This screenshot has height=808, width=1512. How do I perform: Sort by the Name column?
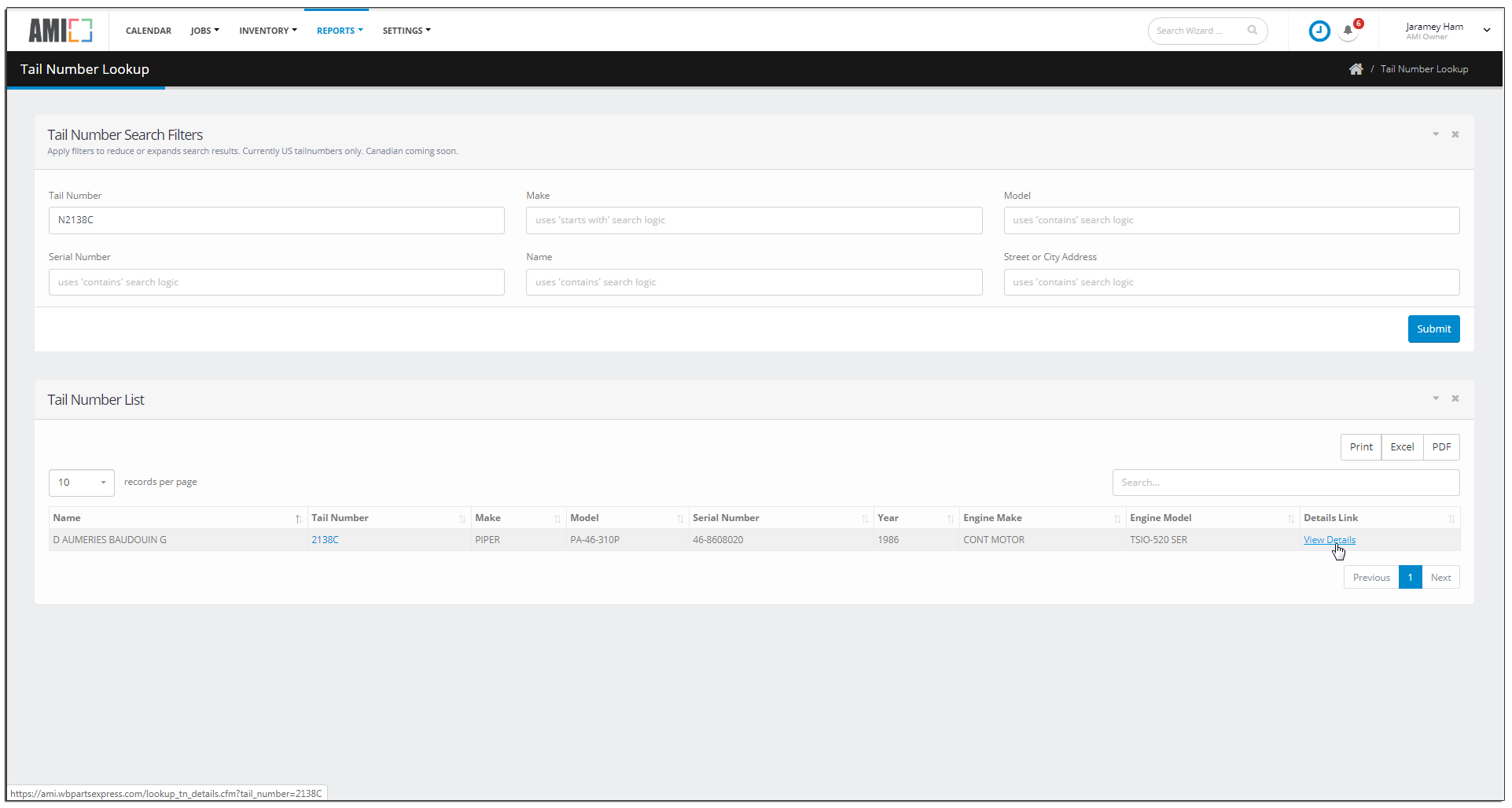coord(178,518)
